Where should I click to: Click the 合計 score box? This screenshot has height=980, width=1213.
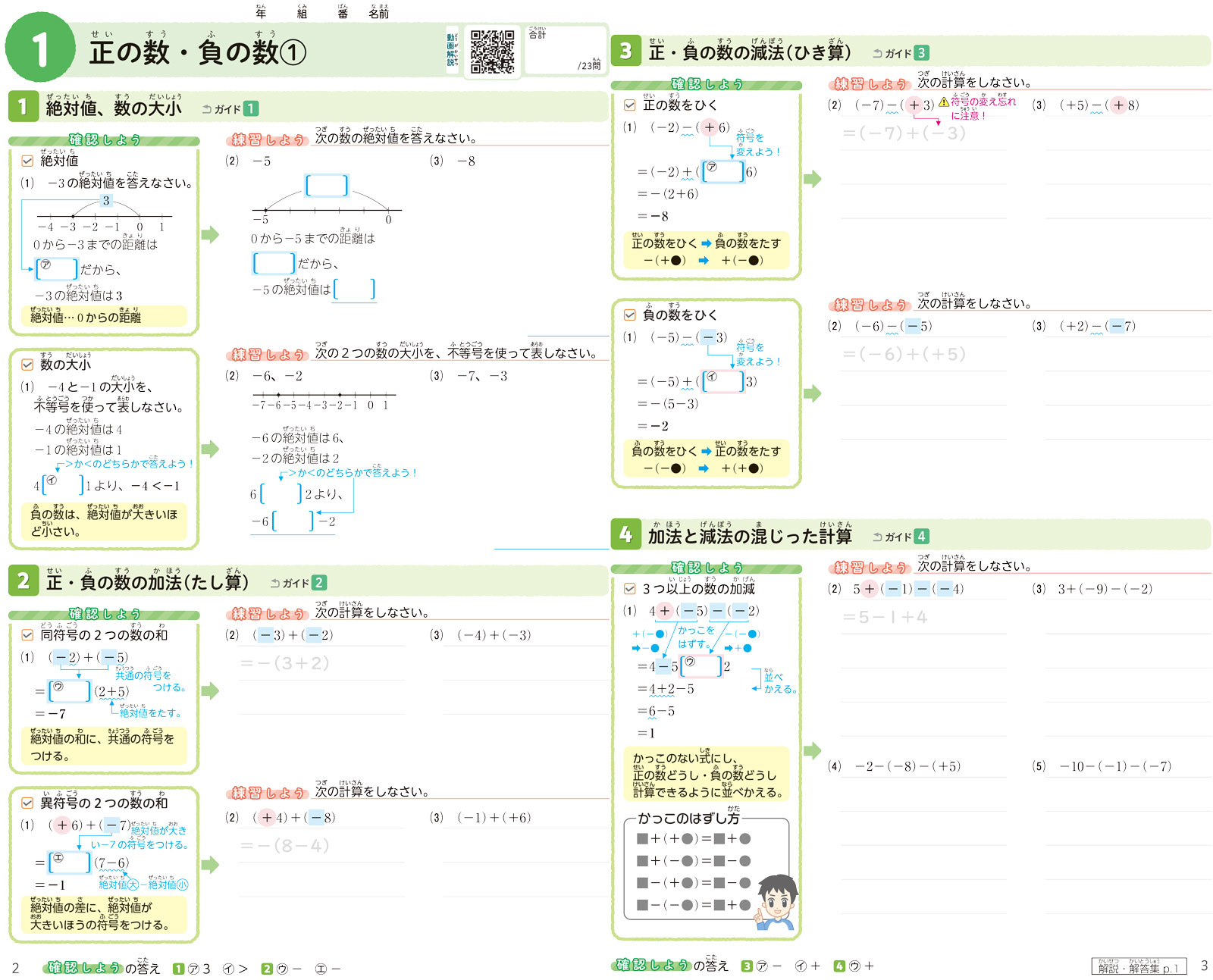(x=566, y=51)
